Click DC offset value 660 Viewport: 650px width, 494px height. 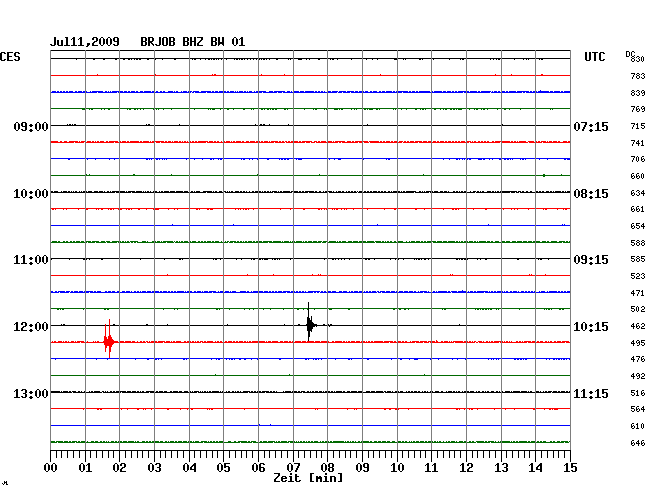pyautogui.click(x=638, y=176)
